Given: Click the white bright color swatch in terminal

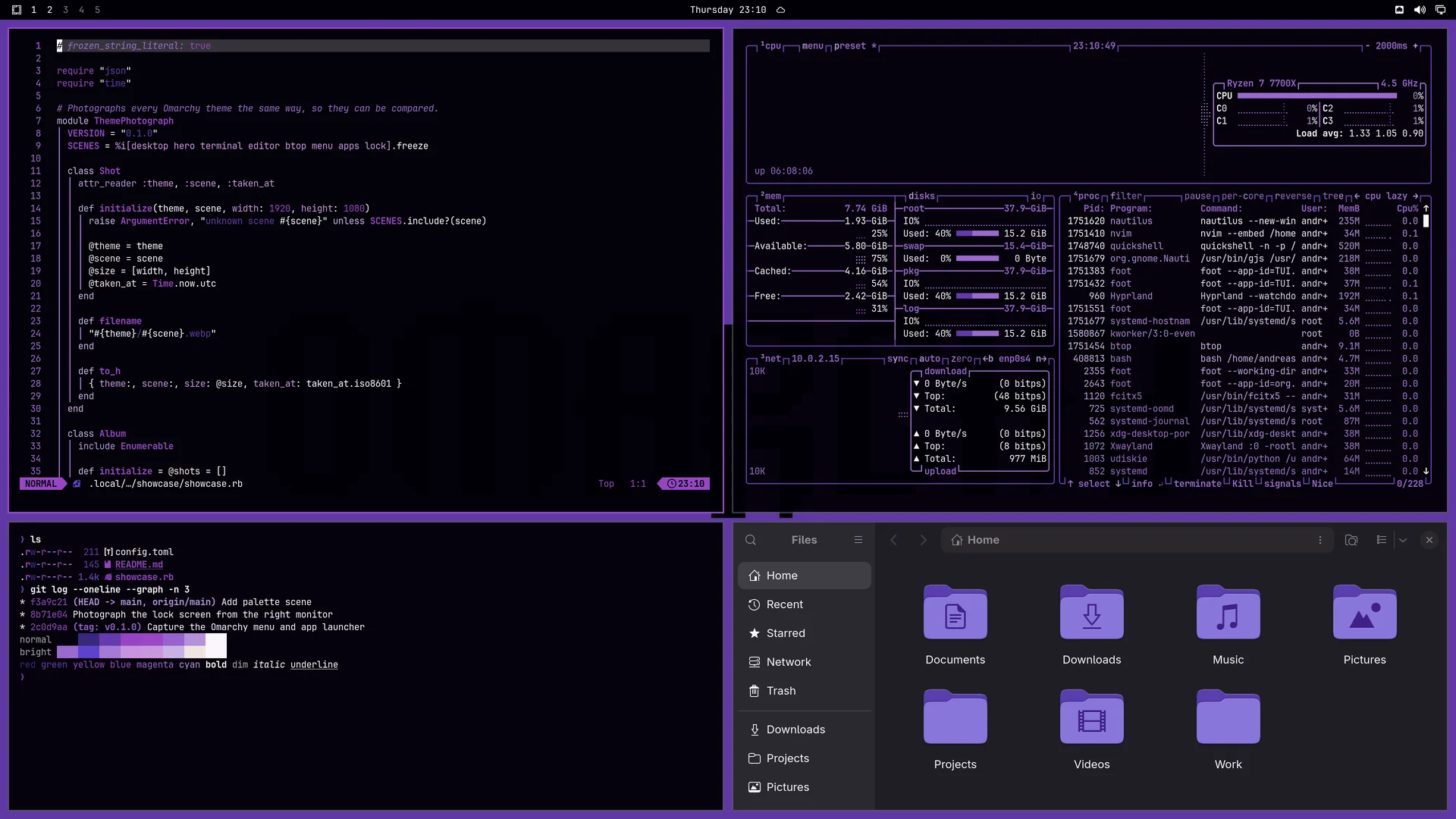Looking at the screenshot, I should (216, 652).
